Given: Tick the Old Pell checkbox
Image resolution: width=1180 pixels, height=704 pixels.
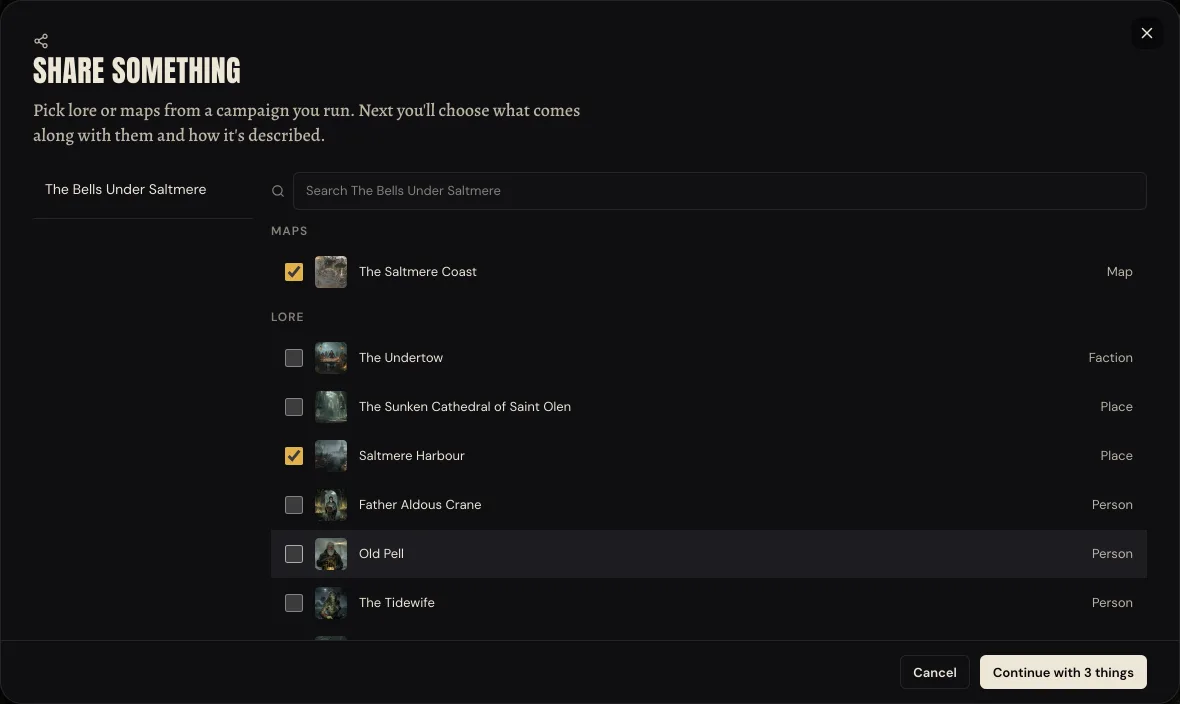Looking at the screenshot, I should (x=293, y=553).
